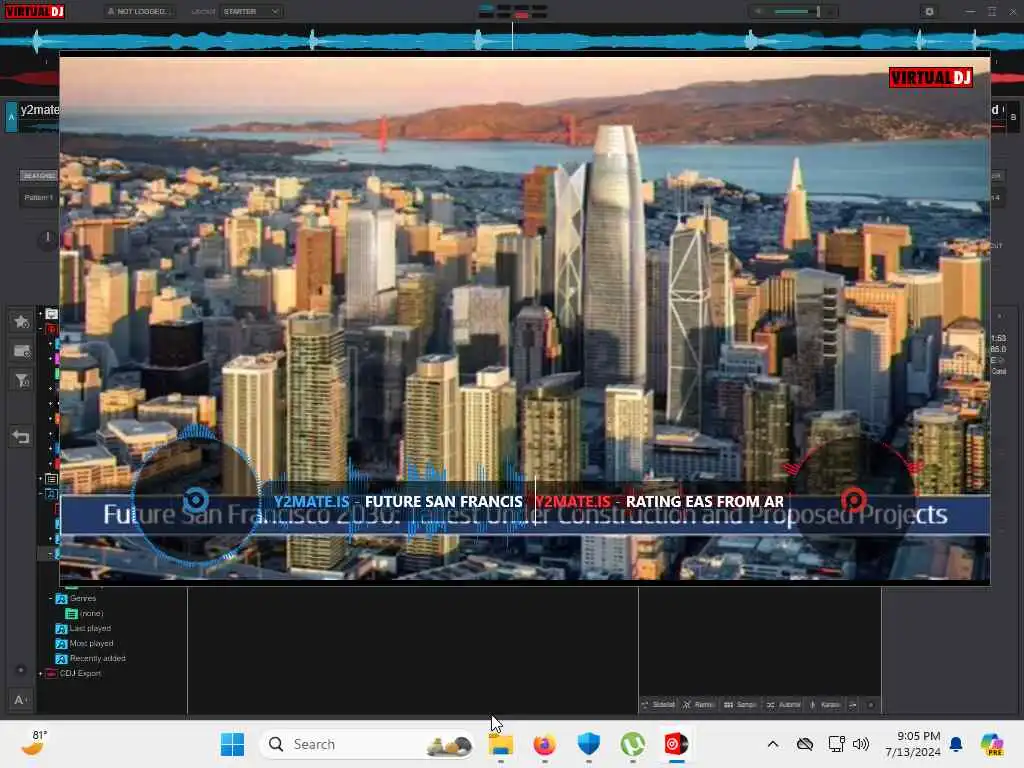Open the Last played list

(83, 628)
